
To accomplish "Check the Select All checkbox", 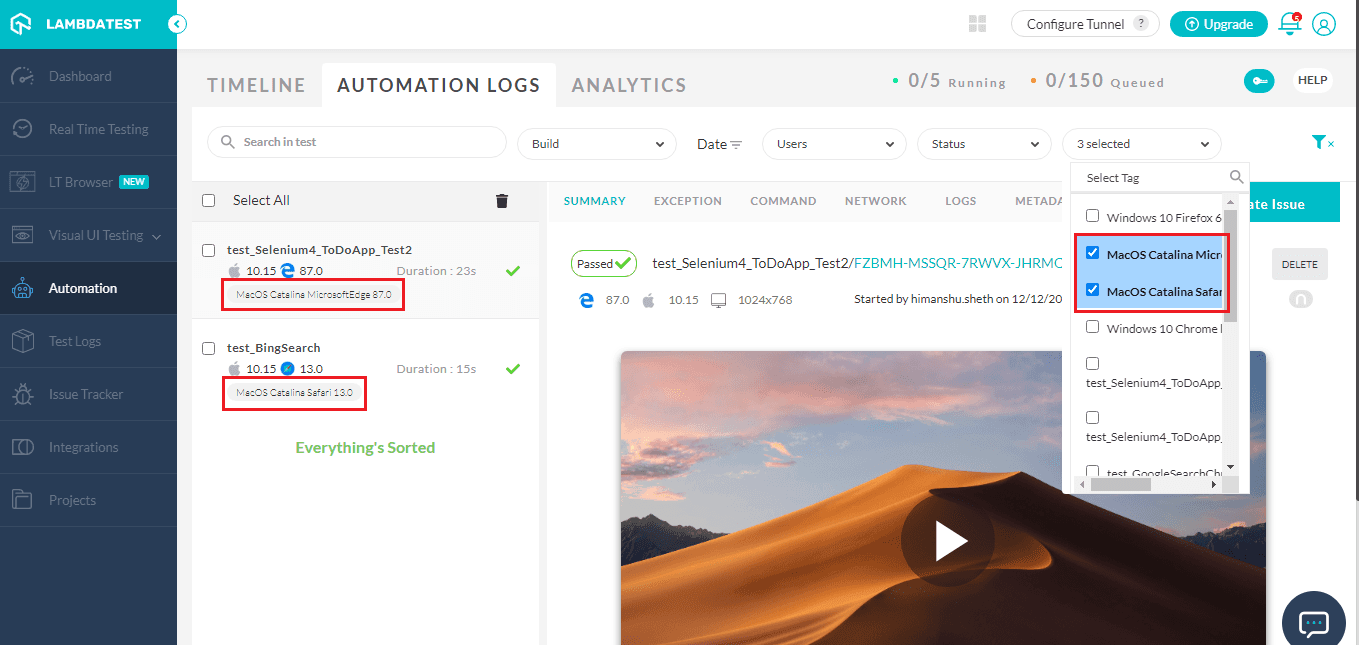I will point(209,200).
